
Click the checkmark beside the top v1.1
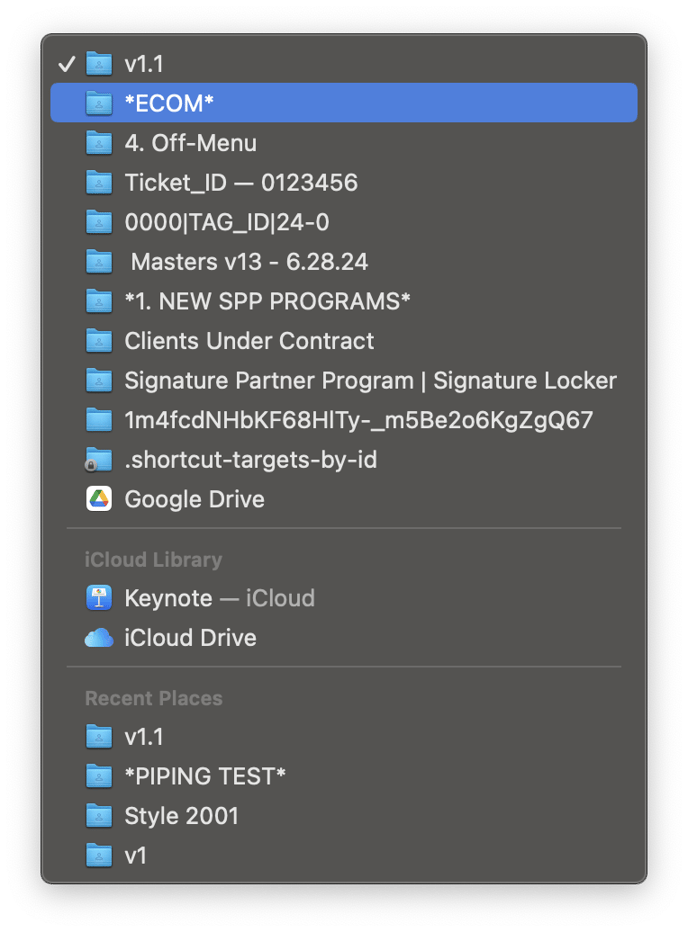67,64
